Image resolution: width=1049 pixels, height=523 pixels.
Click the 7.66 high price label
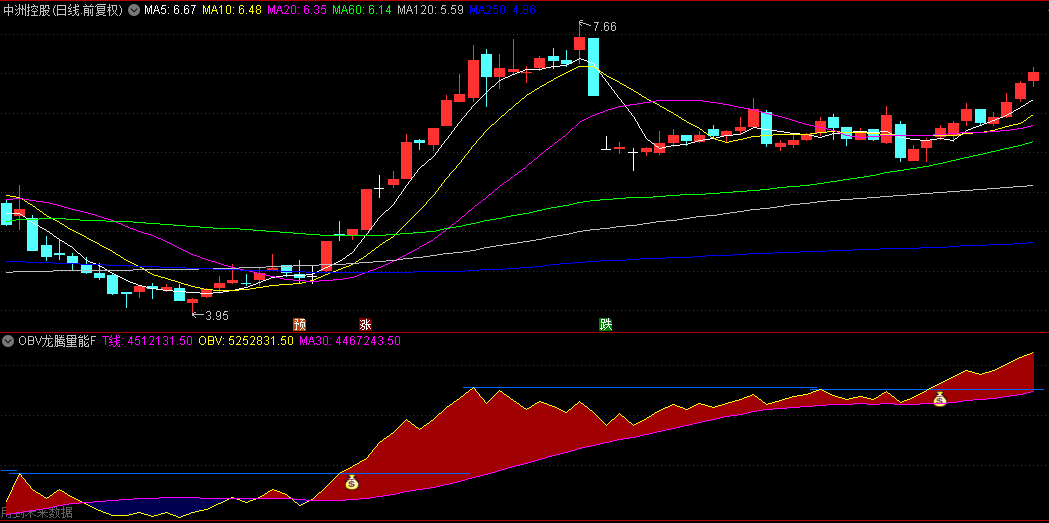pyautogui.click(x=604, y=27)
